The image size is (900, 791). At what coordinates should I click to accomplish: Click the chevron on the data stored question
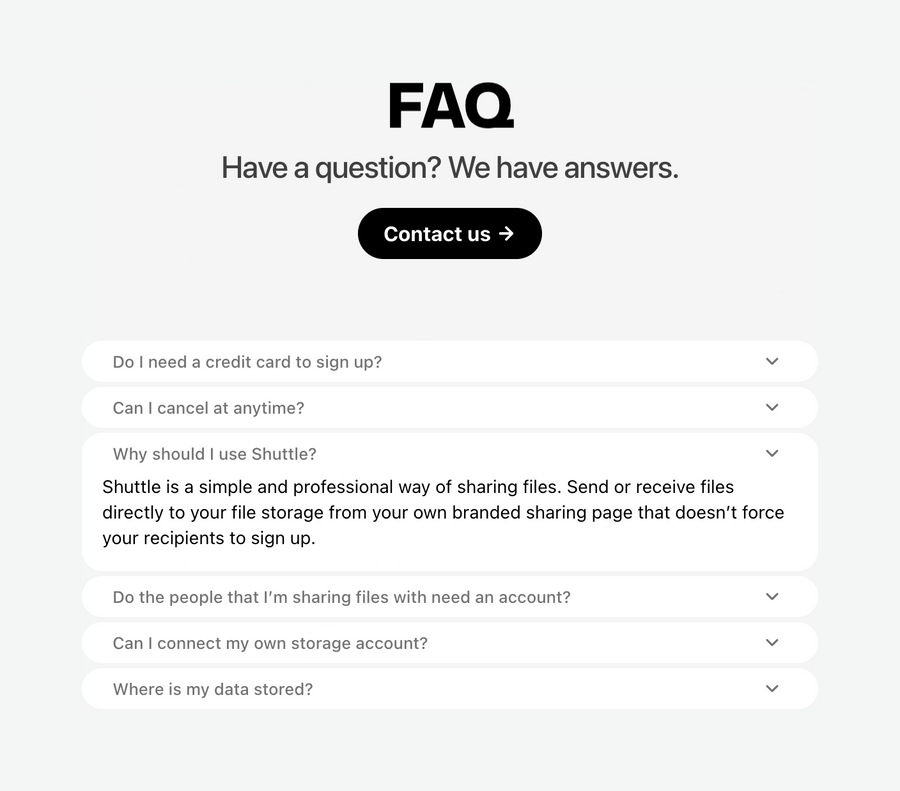pos(771,688)
